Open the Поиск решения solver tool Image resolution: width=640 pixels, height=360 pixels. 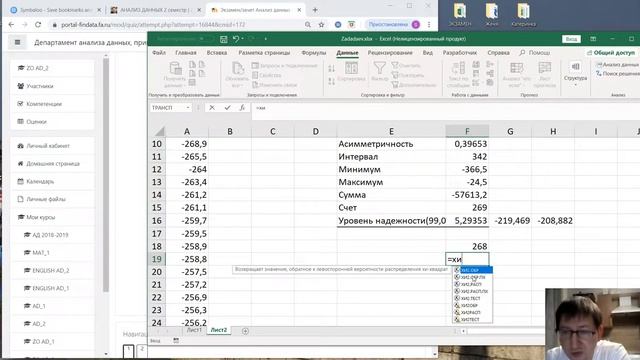coord(618,73)
